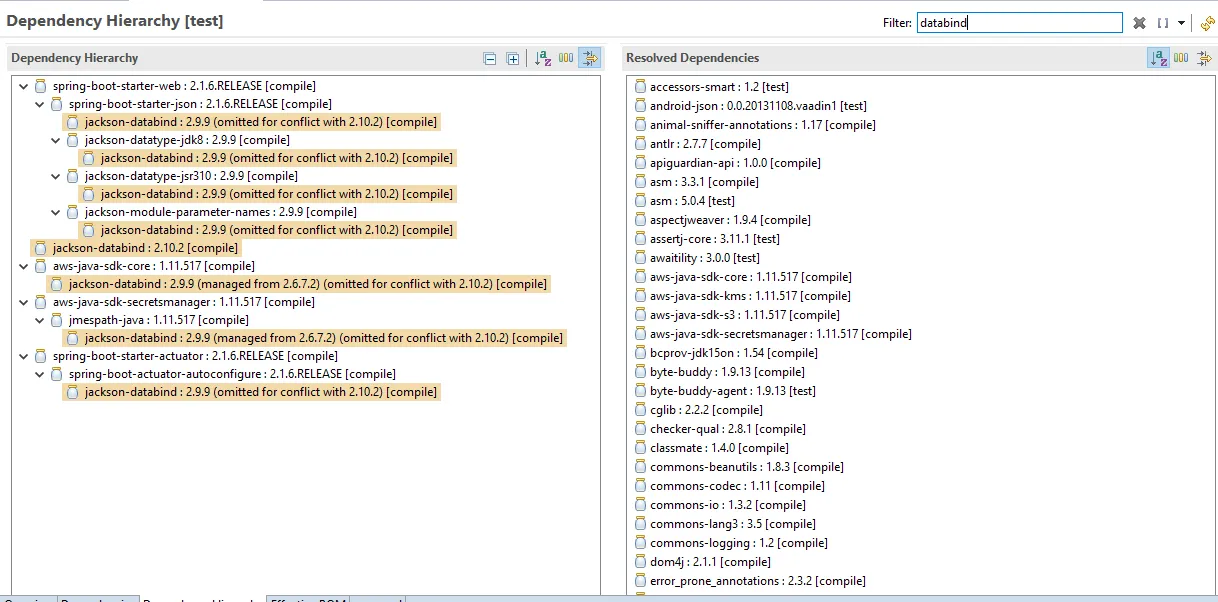Toggle alphabetical sort in Resolved Dependencies panel
The width and height of the screenshot is (1218, 602).
click(1158, 58)
